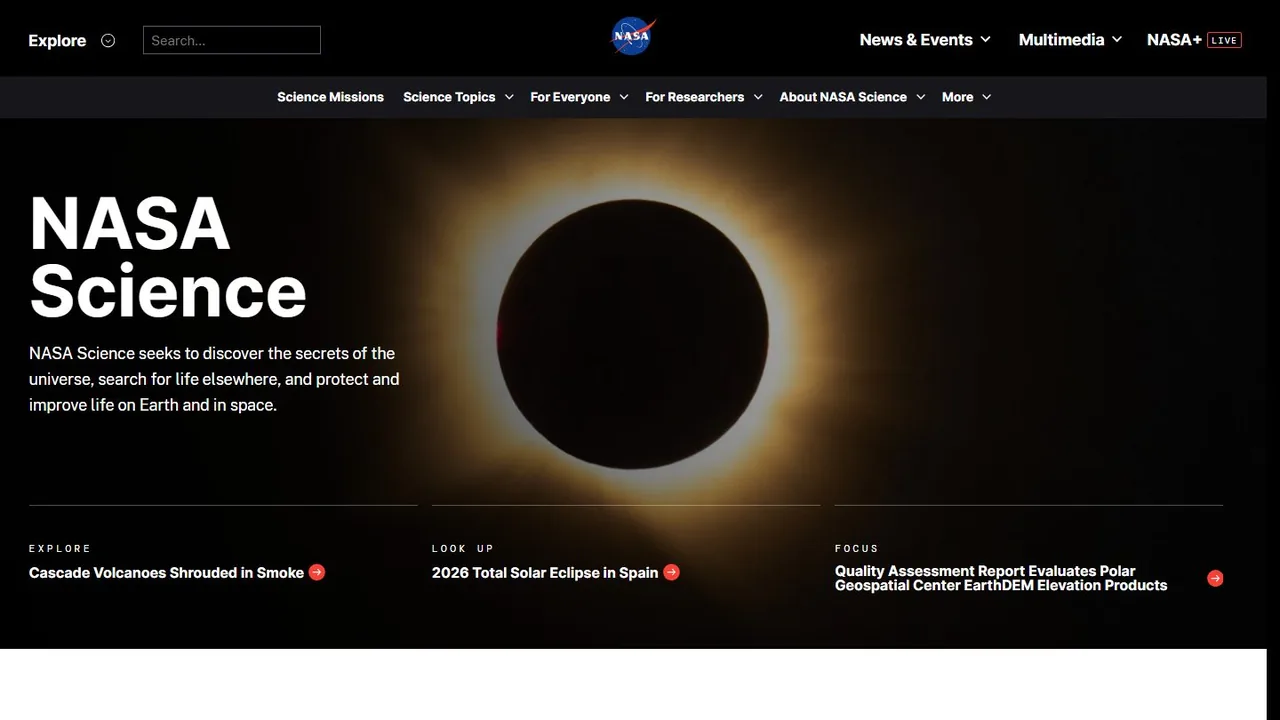Open the More menu label
The height and width of the screenshot is (720, 1280).
[957, 97]
